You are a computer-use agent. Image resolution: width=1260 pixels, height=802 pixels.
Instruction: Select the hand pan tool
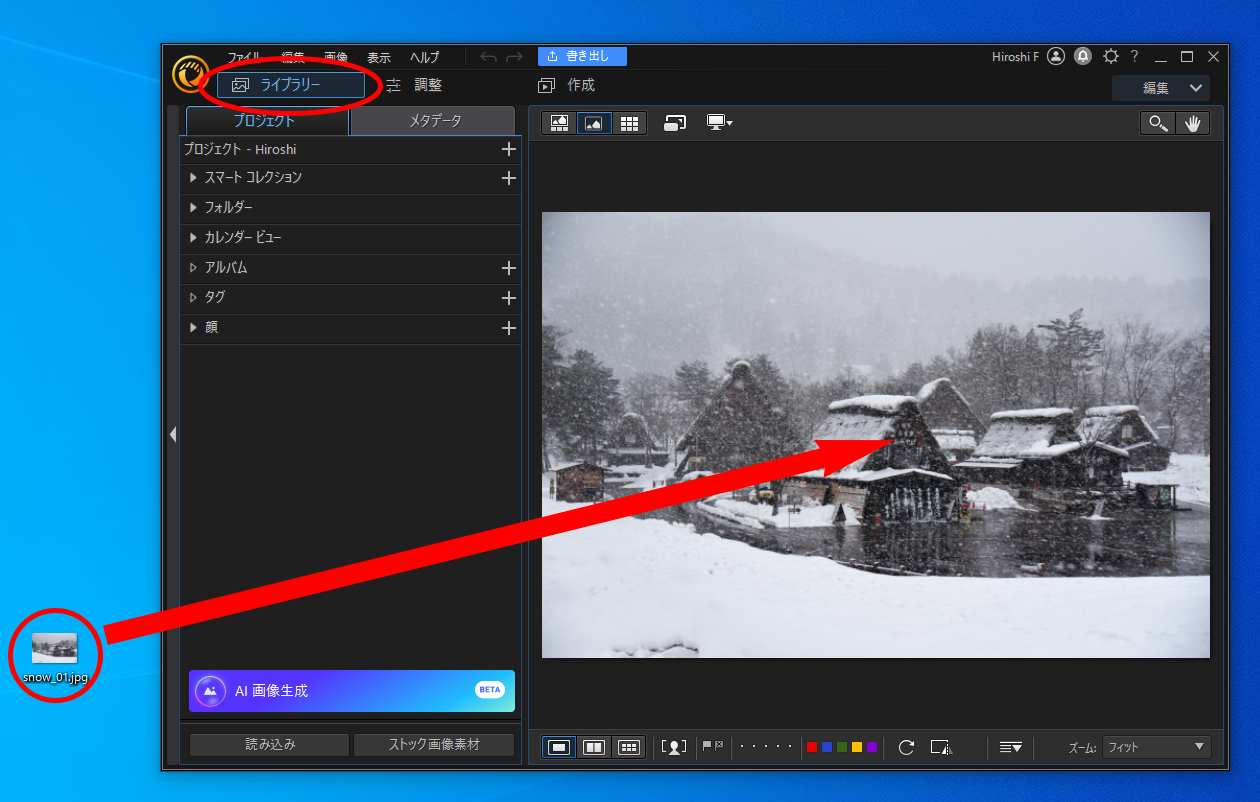1192,123
